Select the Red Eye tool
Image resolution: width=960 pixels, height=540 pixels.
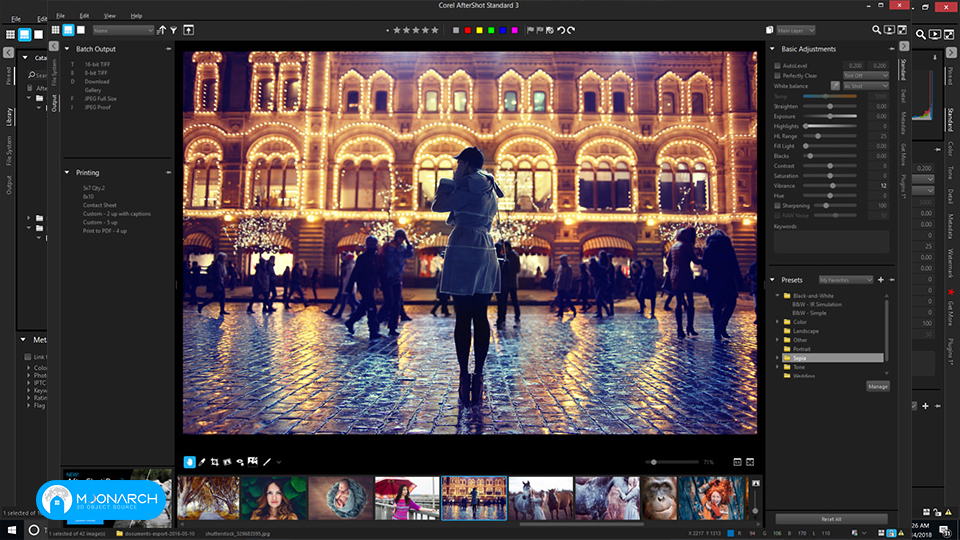pyautogui.click(x=240, y=462)
